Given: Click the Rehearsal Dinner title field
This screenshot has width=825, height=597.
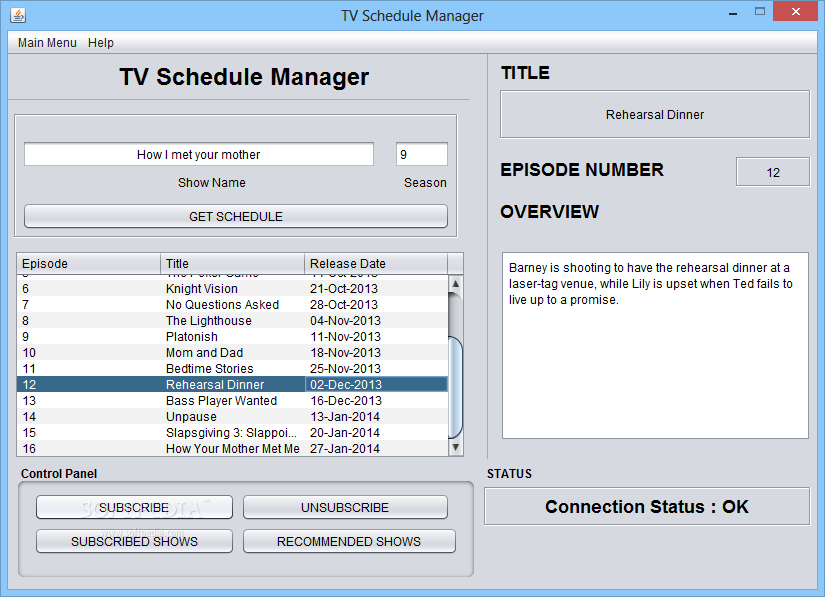Looking at the screenshot, I should 655,115.
